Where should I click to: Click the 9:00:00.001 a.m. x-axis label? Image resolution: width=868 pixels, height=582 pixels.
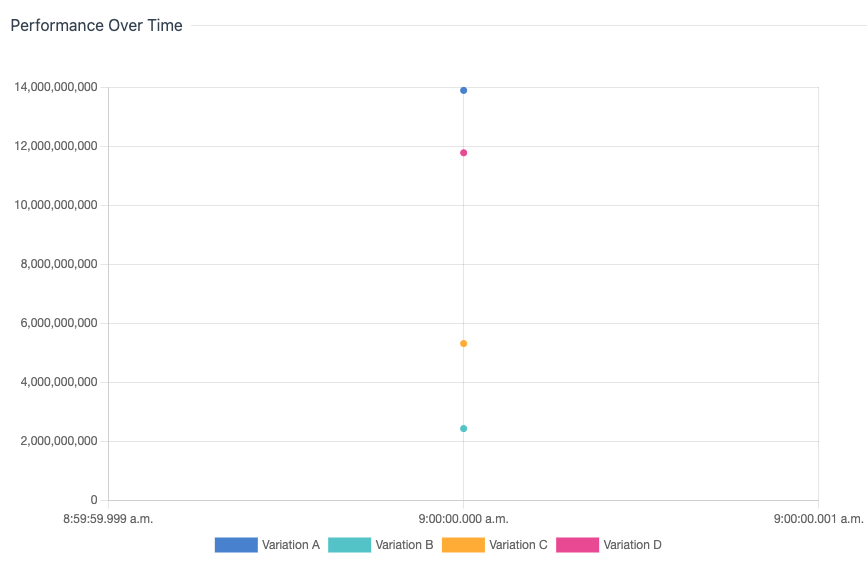tap(818, 519)
